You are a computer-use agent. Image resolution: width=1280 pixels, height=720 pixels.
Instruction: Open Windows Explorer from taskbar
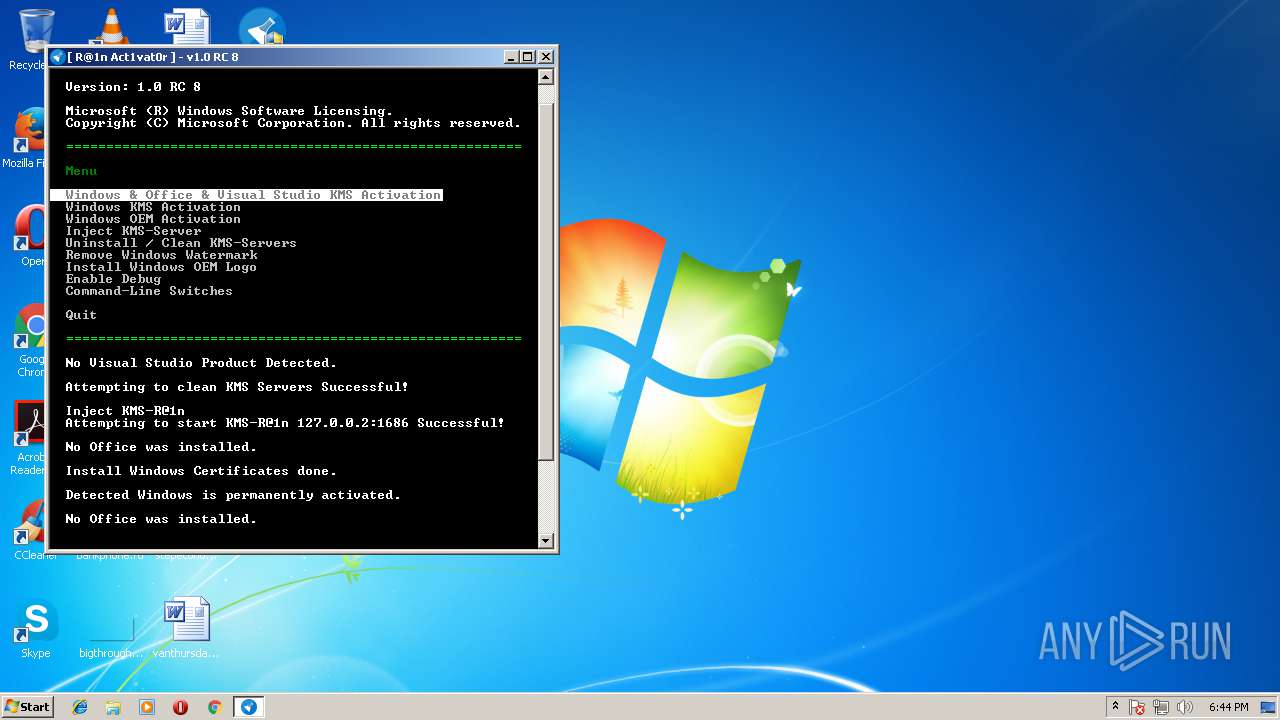[113, 707]
